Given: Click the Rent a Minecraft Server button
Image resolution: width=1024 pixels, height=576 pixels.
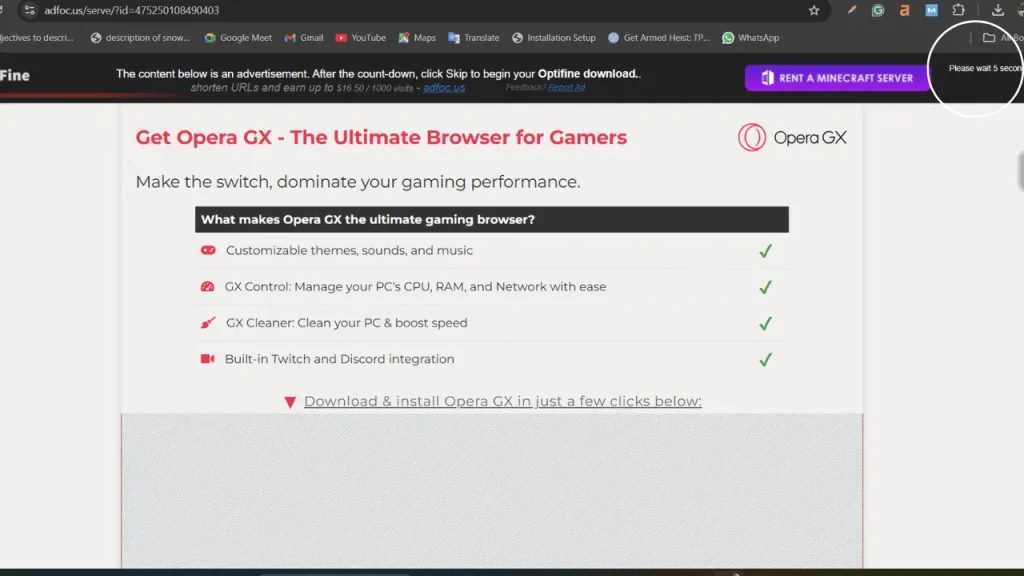Looking at the screenshot, I should (x=837, y=78).
